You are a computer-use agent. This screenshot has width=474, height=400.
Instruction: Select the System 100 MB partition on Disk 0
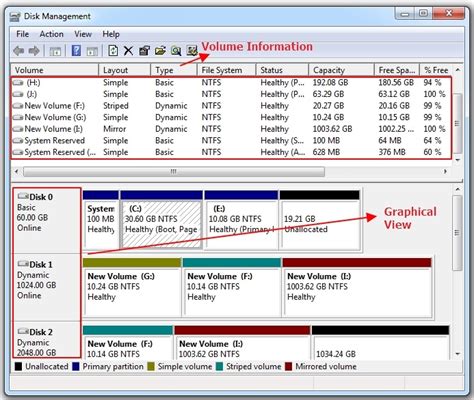pyautogui.click(x=101, y=220)
